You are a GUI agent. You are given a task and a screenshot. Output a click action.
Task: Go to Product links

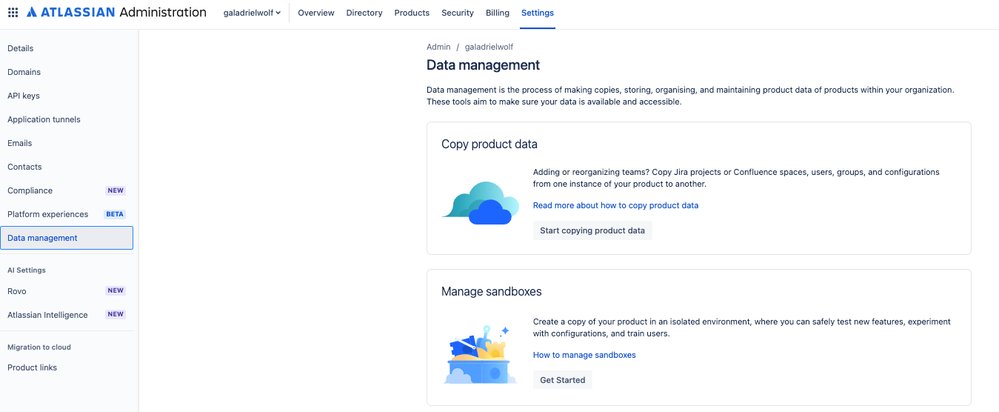click(67, 367)
